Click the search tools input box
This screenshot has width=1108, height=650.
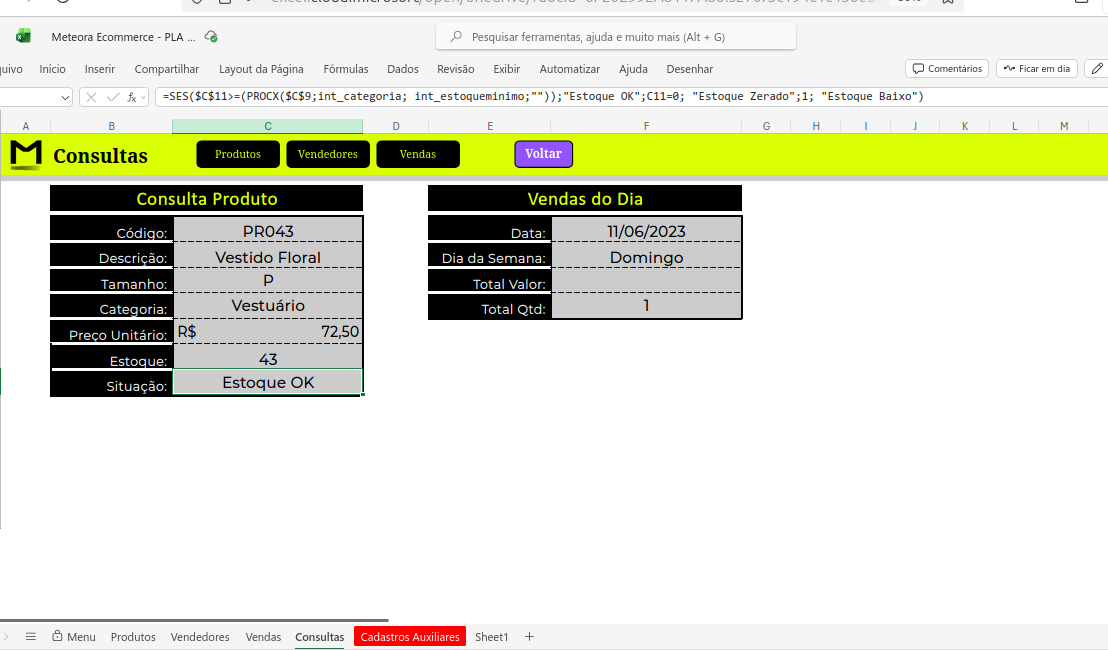[x=615, y=37]
